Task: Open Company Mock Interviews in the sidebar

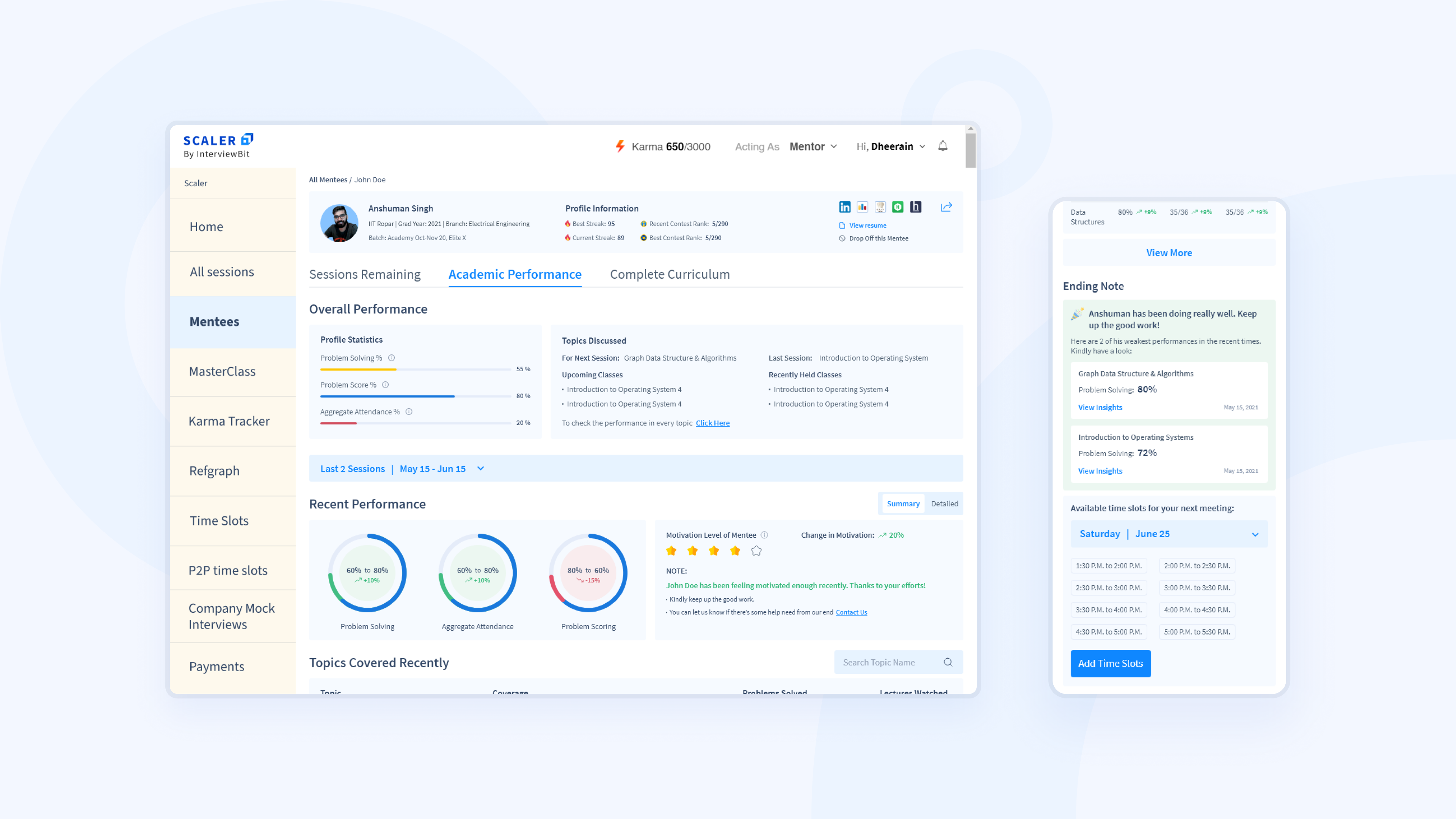Action: pyautogui.click(x=232, y=616)
